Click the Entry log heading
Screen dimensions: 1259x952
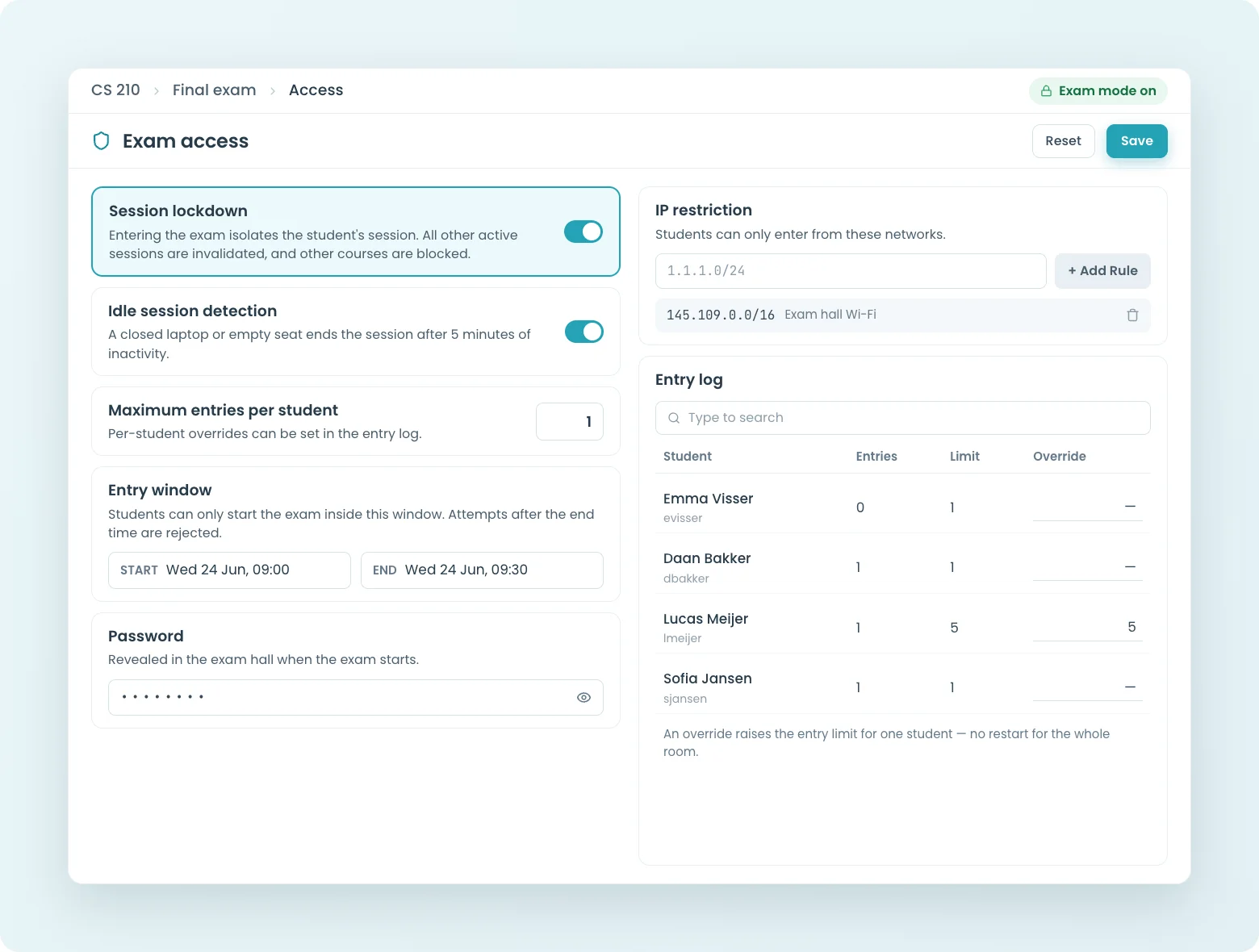[689, 380]
